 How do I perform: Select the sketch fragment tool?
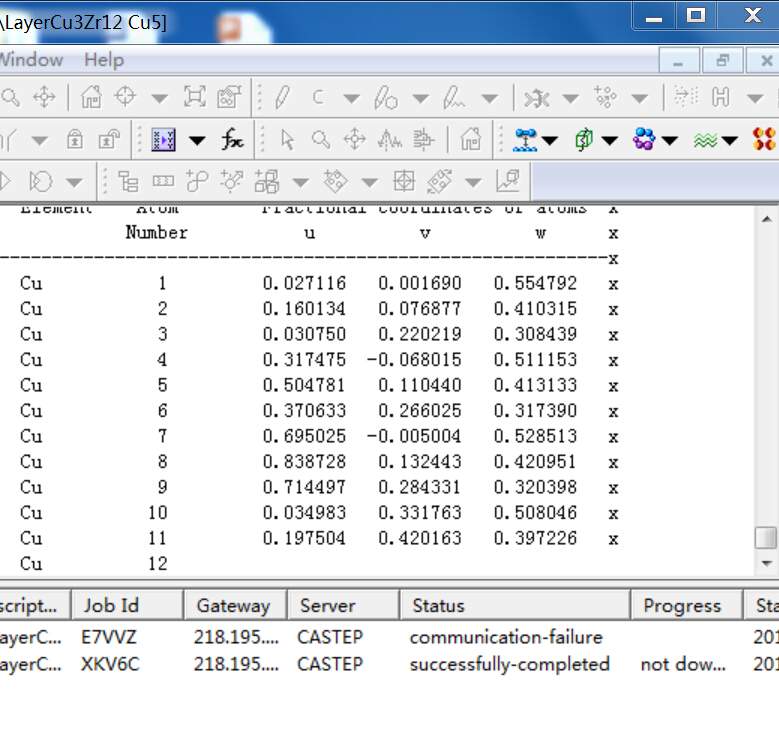click(454, 97)
